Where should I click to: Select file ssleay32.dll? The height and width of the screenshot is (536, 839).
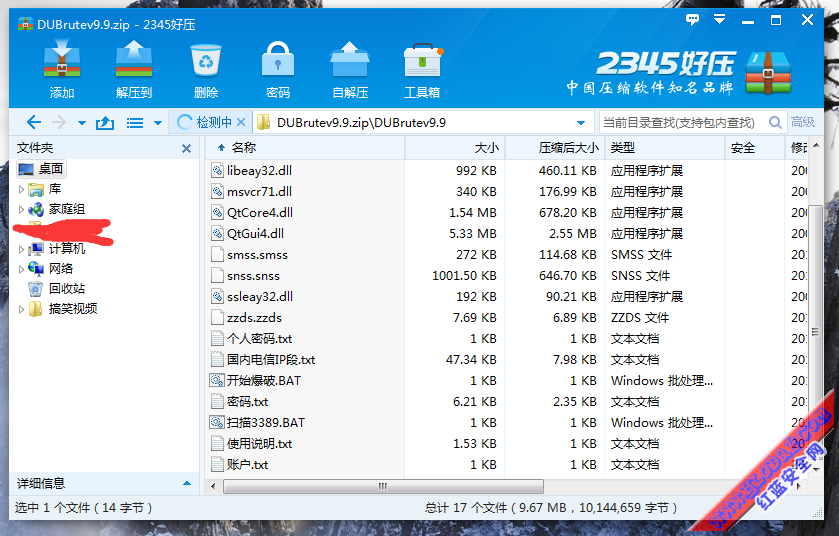click(x=260, y=297)
